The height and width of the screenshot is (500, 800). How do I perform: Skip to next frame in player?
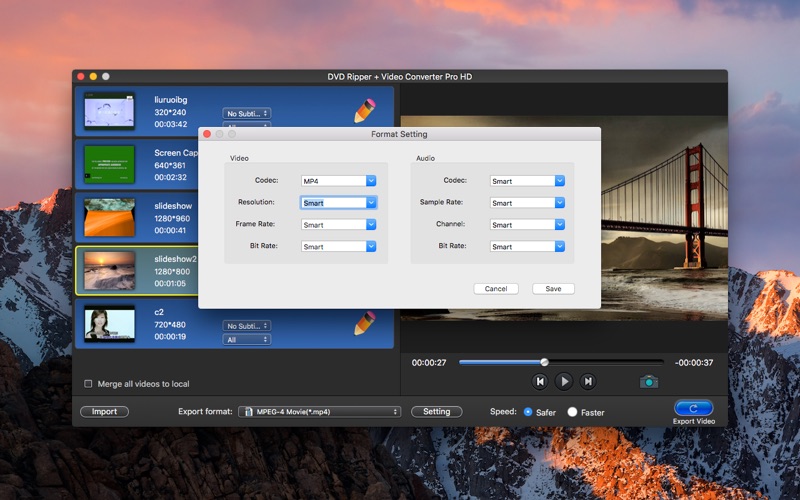click(x=588, y=381)
